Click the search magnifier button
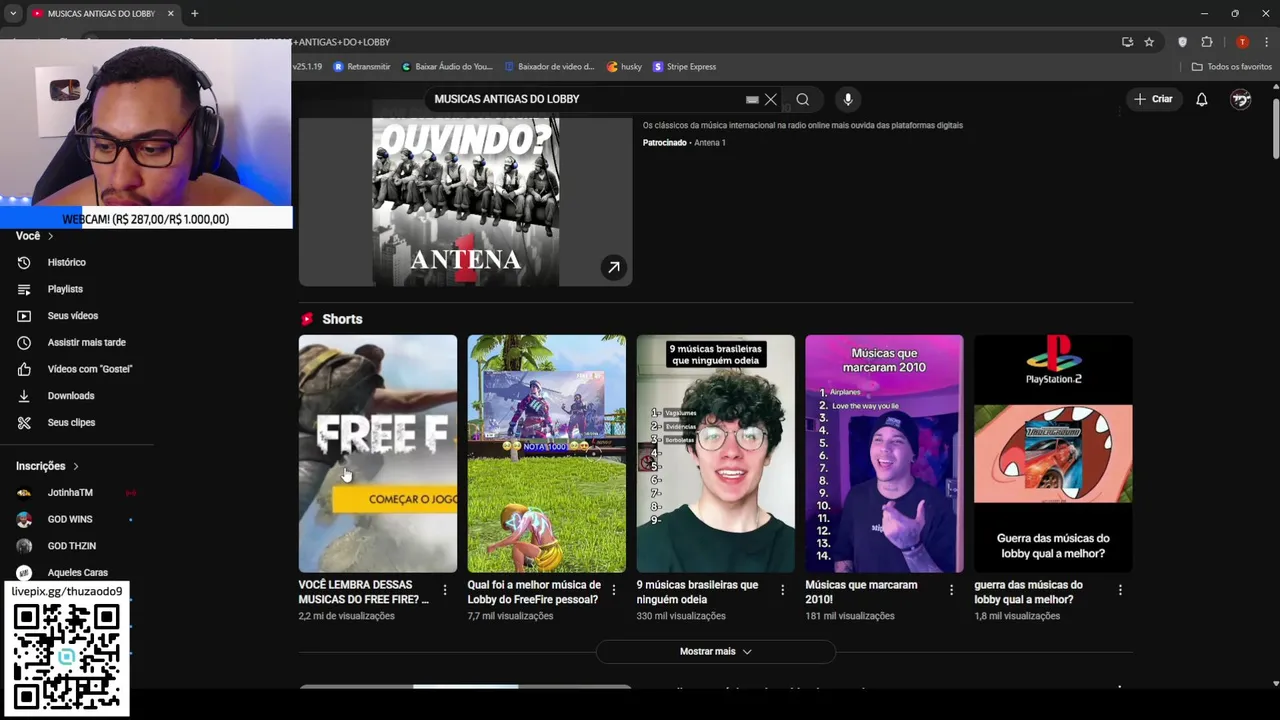 click(802, 99)
